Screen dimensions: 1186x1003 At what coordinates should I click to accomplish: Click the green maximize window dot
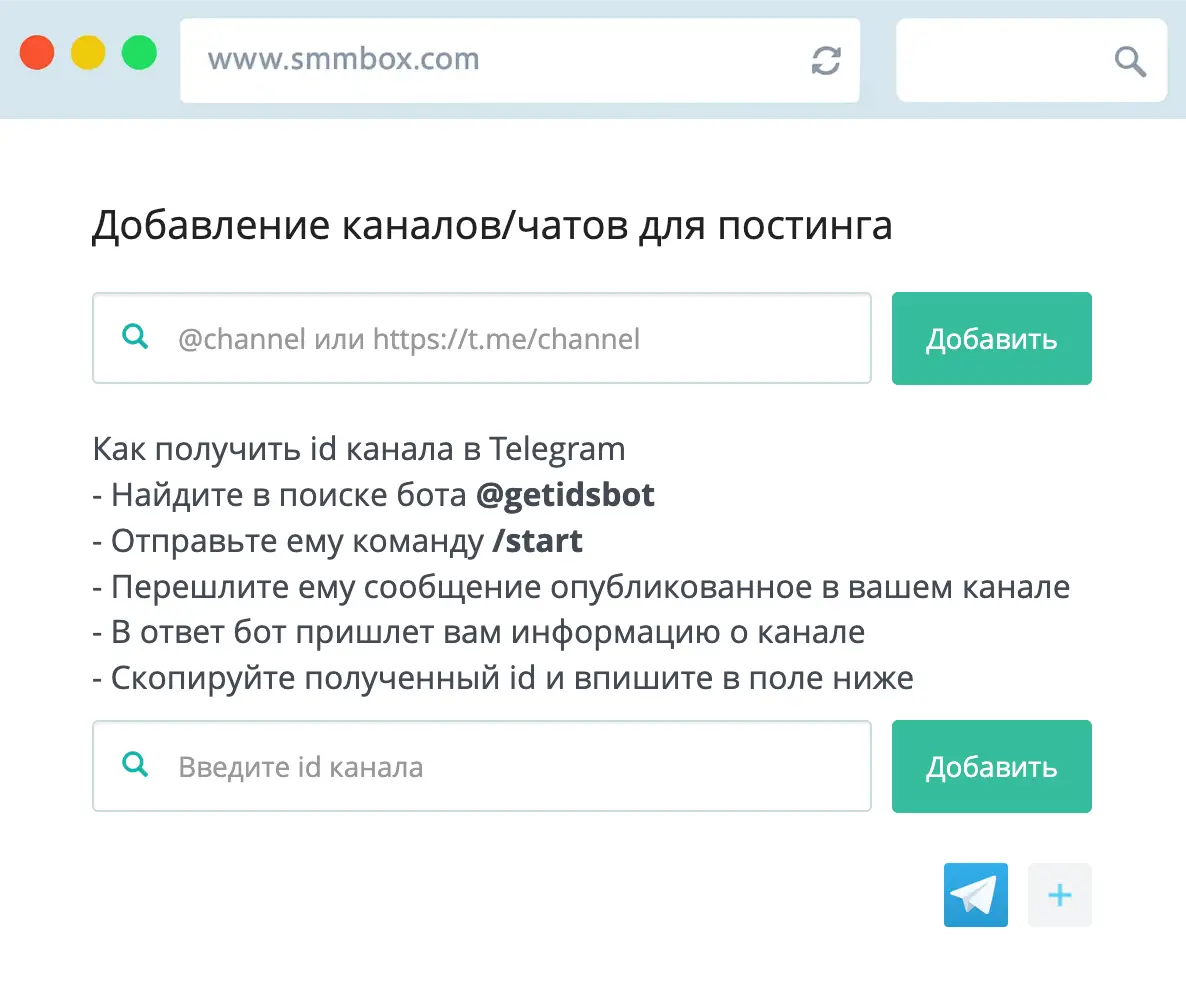tap(139, 53)
